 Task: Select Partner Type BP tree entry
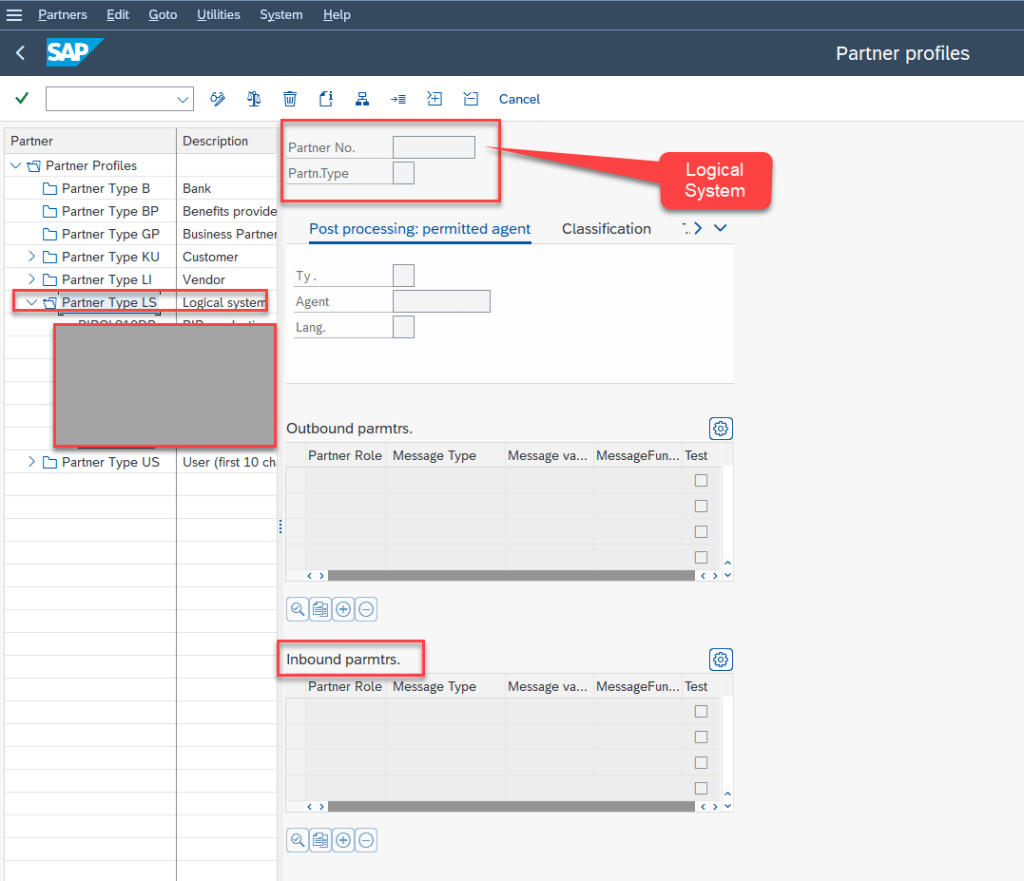click(109, 211)
